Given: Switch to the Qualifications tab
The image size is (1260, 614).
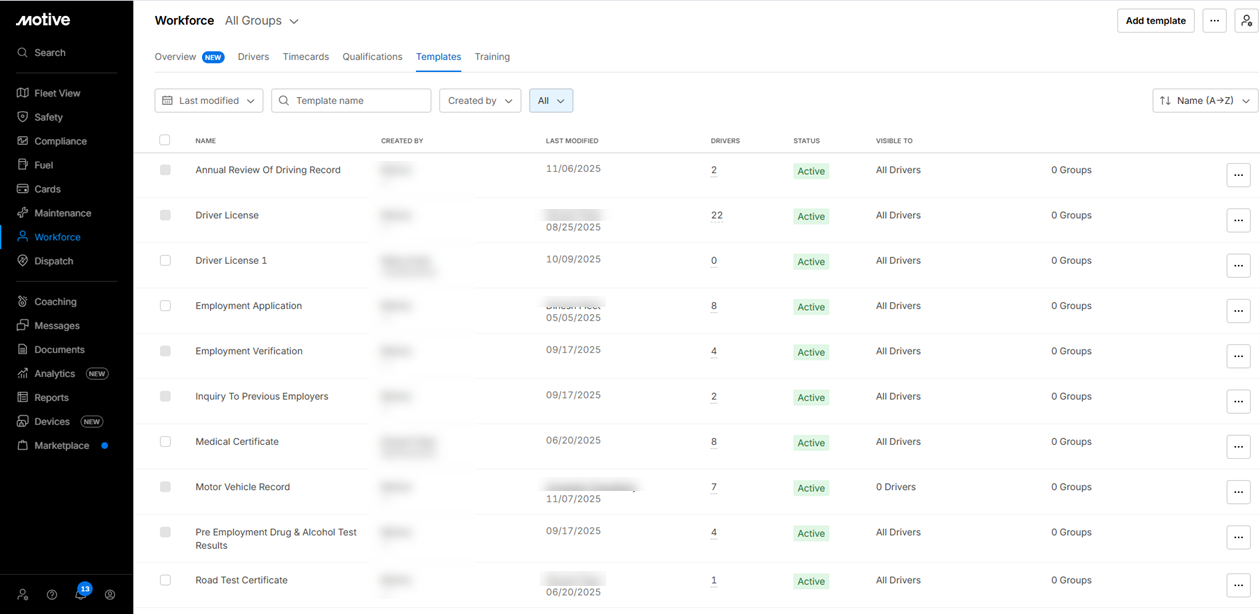Looking at the screenshot, I should 372,57.
